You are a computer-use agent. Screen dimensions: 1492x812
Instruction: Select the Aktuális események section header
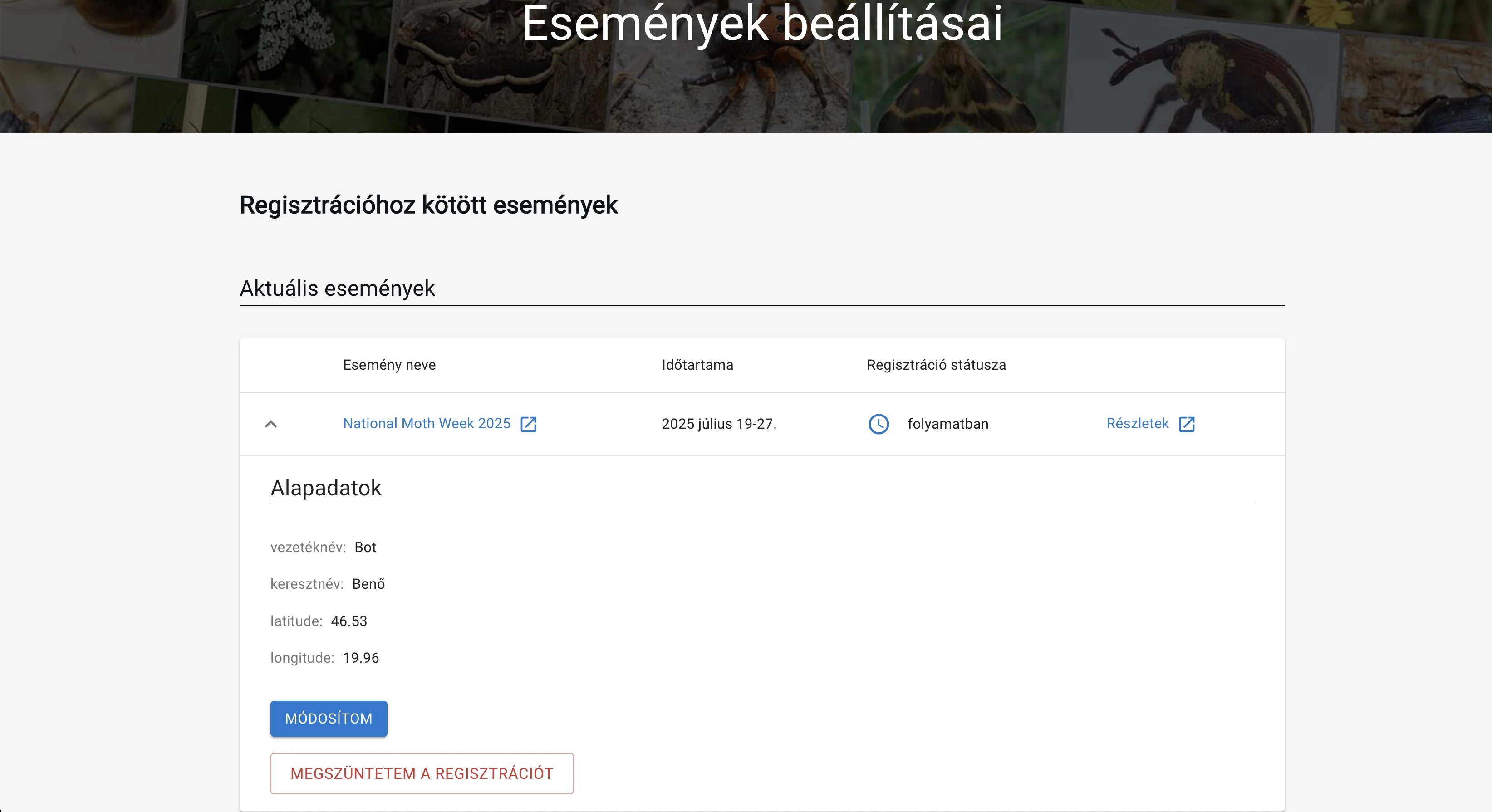337,289
